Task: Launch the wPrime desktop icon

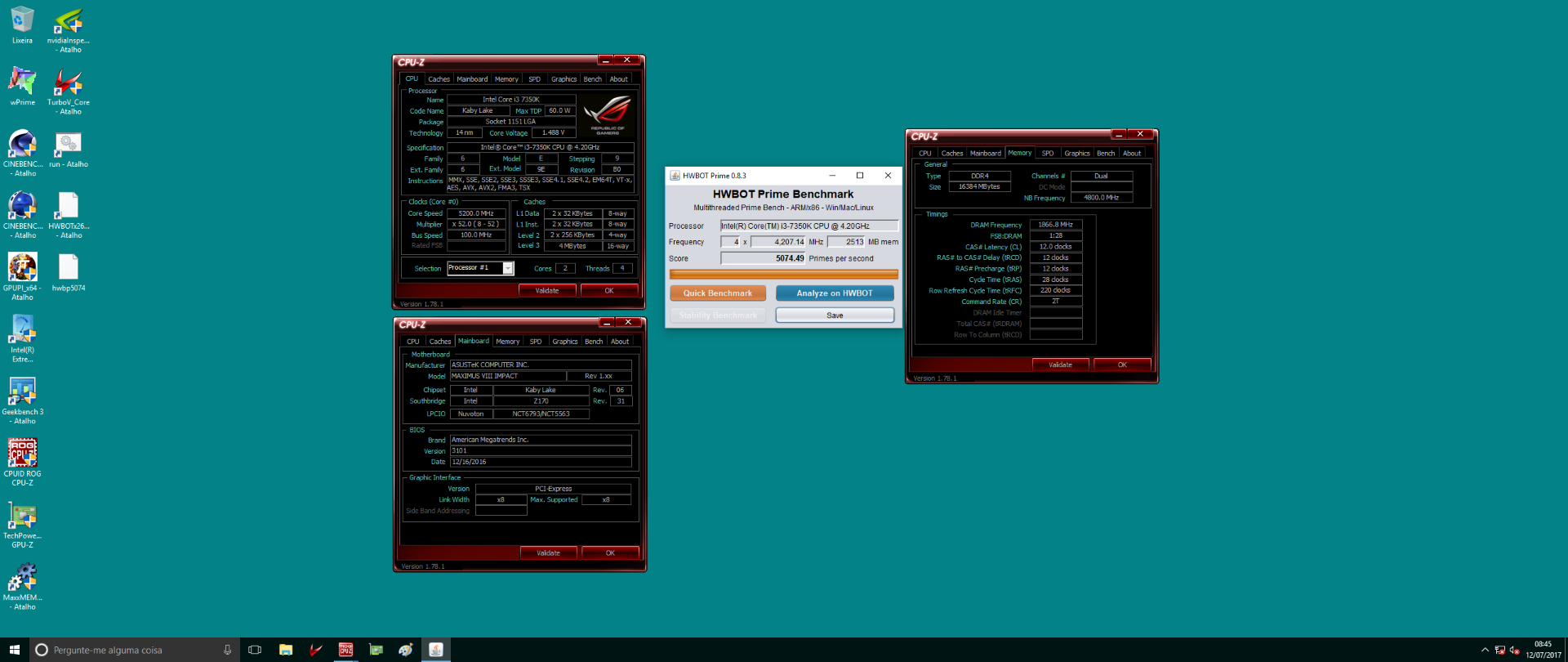Action: [x=22, y=87]
